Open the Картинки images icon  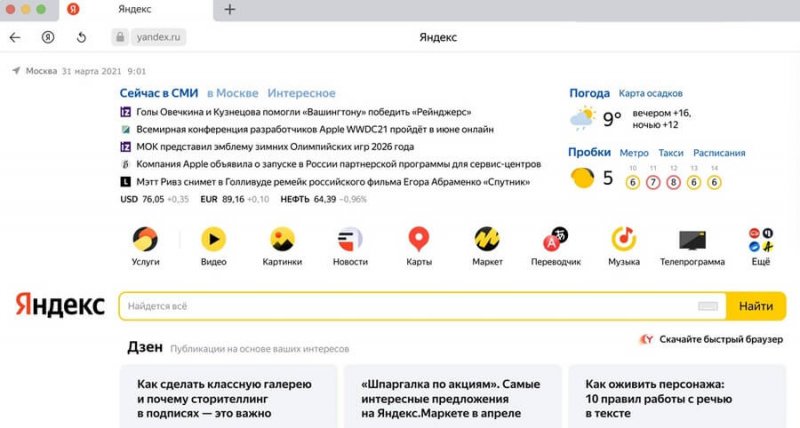click(x=282, y=239)
